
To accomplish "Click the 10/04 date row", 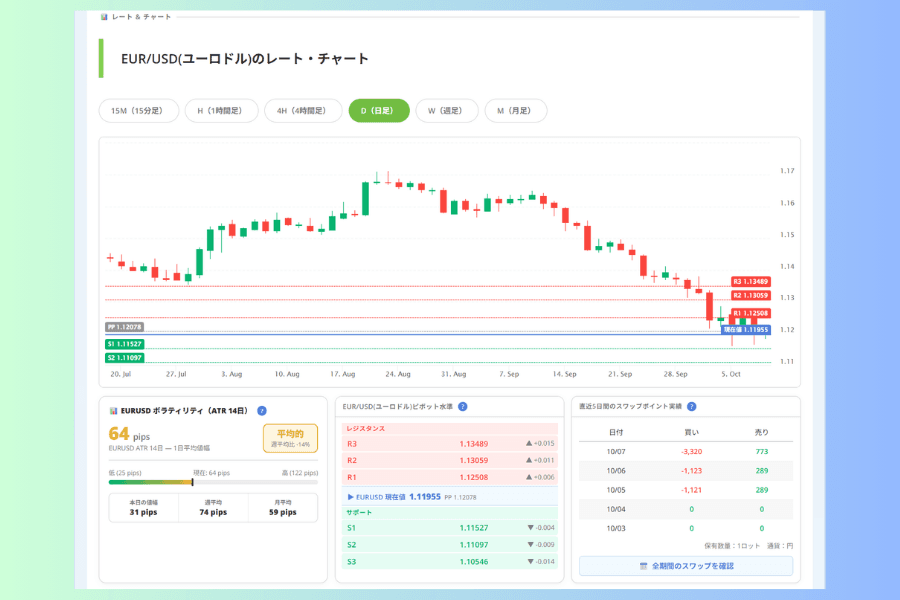I will (686, 509).
